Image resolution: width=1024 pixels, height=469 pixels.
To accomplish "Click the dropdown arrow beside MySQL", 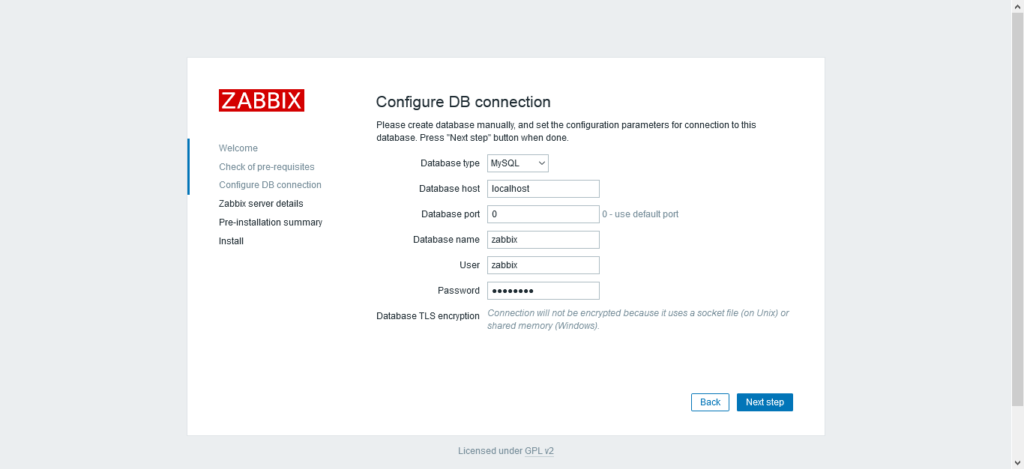I will pos(541,163).
